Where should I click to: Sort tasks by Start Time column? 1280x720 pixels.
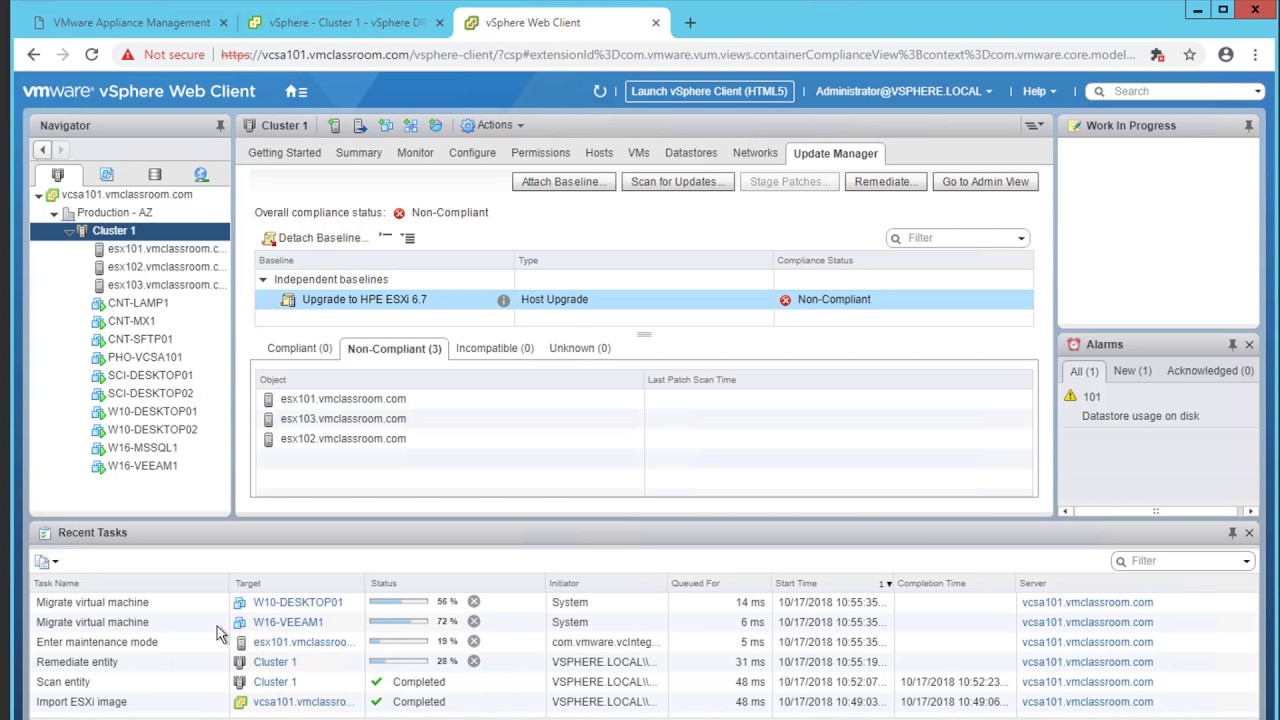click(x=796, y=583)
